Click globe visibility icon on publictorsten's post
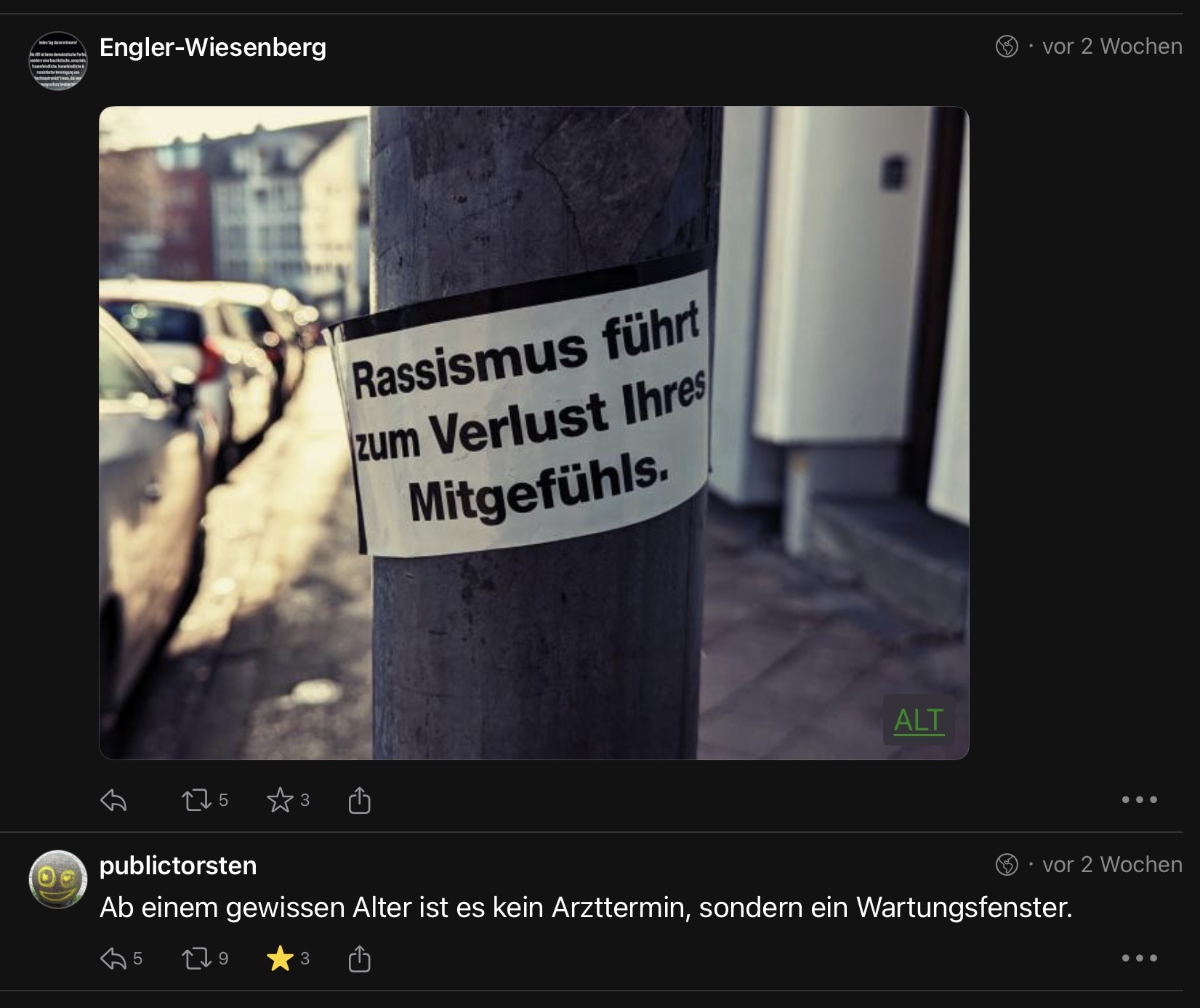The width and height of the screenshot is (1200, 1008). coord(1007,865)
